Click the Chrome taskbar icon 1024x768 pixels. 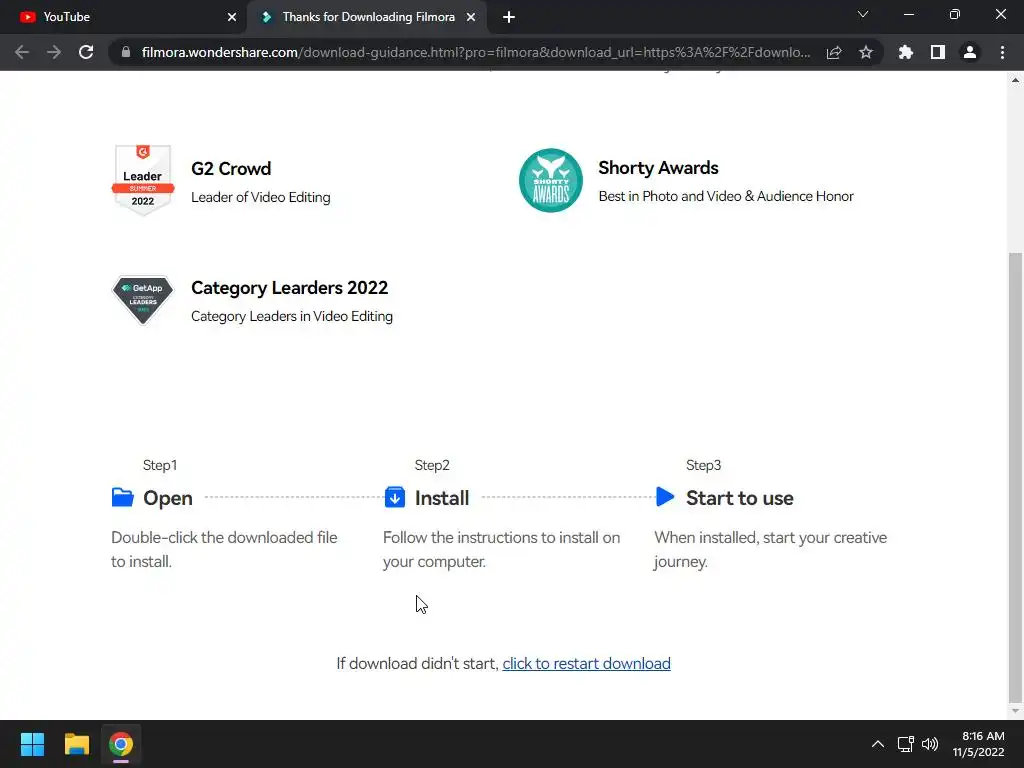[121, 744]
